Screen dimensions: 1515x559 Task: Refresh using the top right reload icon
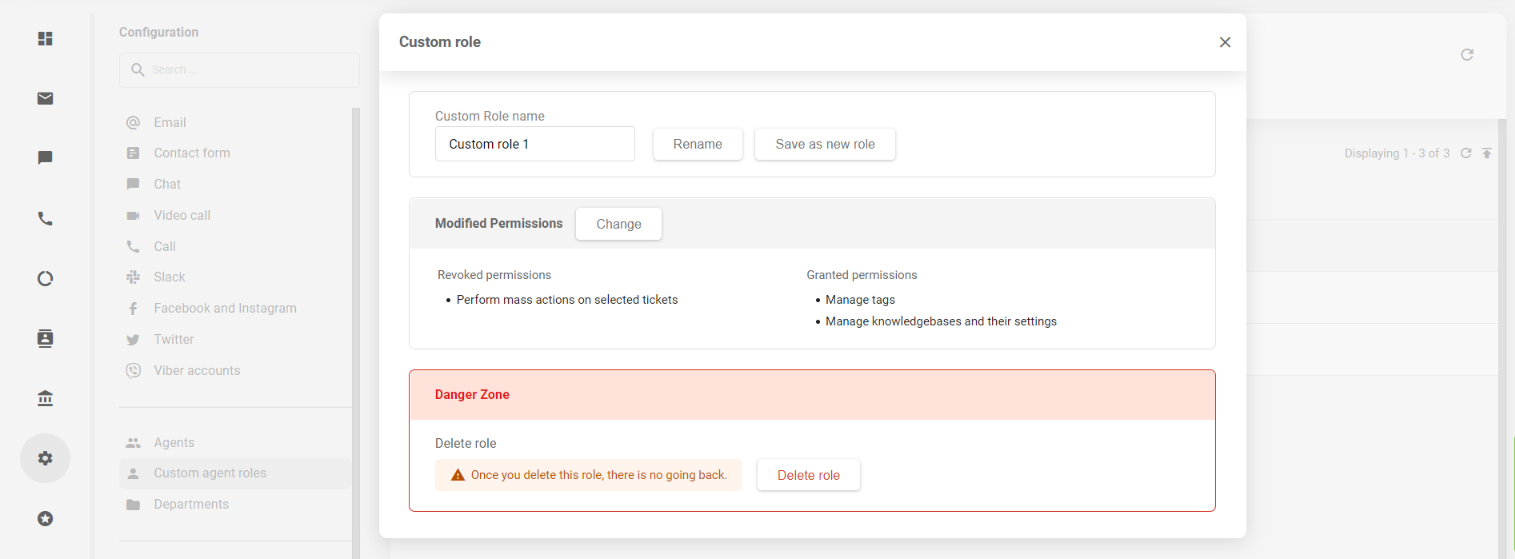(x=1467, y=55)
